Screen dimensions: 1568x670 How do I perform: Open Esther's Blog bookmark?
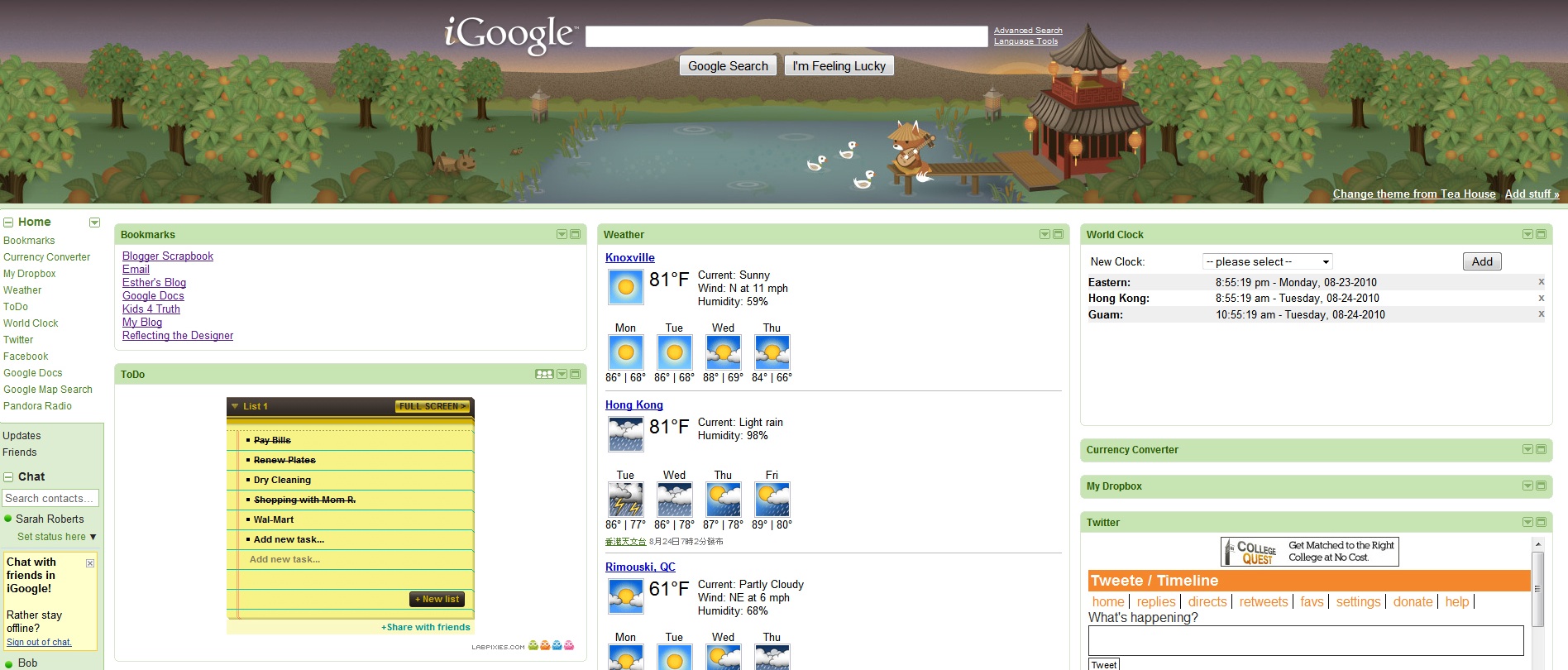pos(154,283)
